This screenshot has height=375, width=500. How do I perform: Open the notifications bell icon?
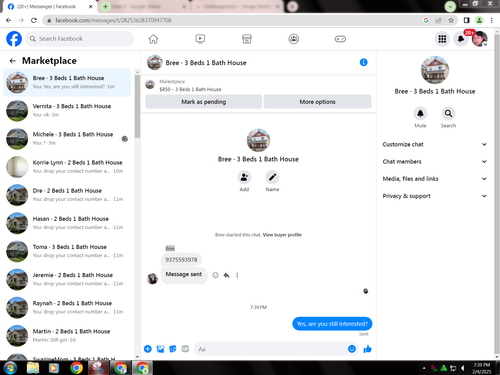click(x=461, y=39)
